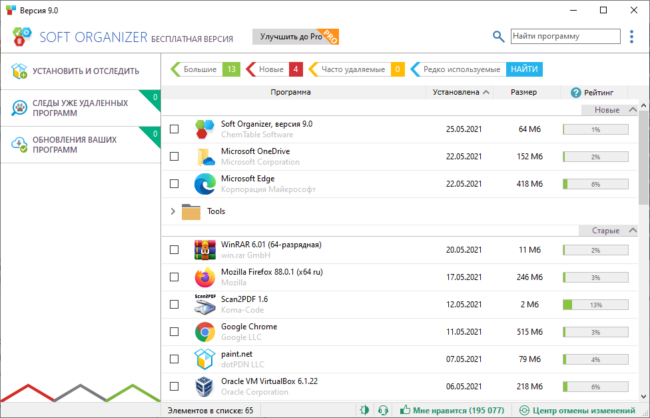Check the Oracle VM VirtualBox checkbox
The image size is (650, 418).
(x=174, y=386)
